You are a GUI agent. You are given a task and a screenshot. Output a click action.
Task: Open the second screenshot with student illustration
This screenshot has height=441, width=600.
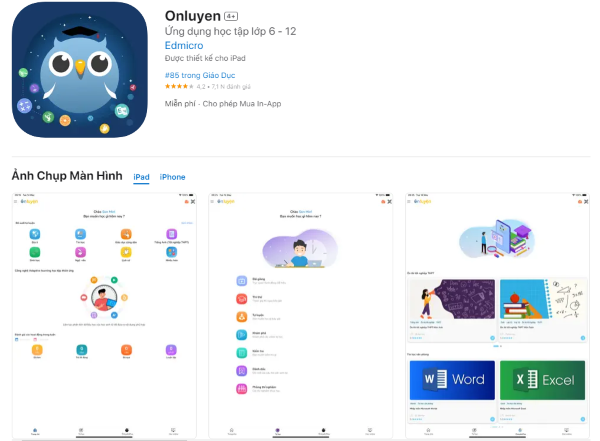300,315
